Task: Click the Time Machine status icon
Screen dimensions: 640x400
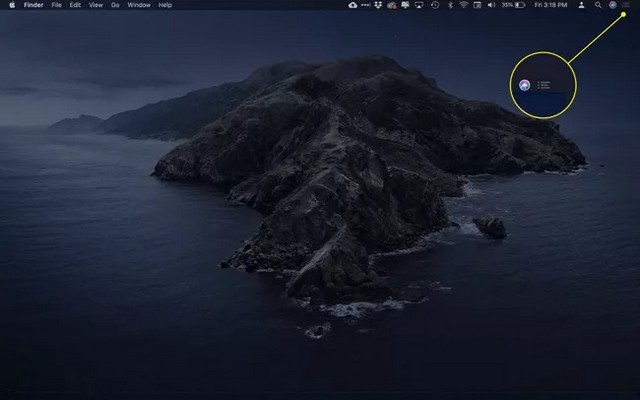Action: click(x=435, y=5)
